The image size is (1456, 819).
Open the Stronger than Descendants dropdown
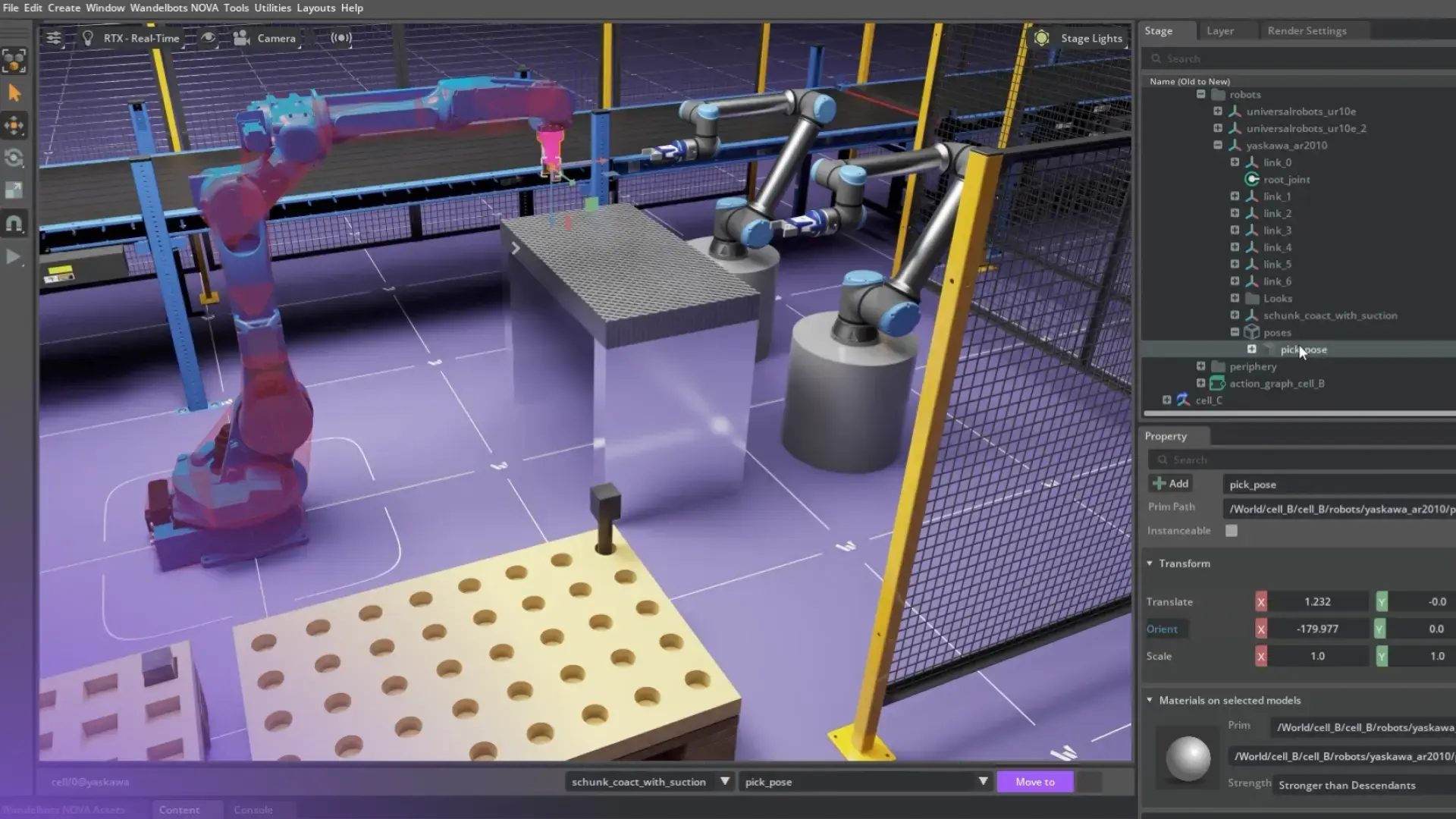coord(1365,785)
